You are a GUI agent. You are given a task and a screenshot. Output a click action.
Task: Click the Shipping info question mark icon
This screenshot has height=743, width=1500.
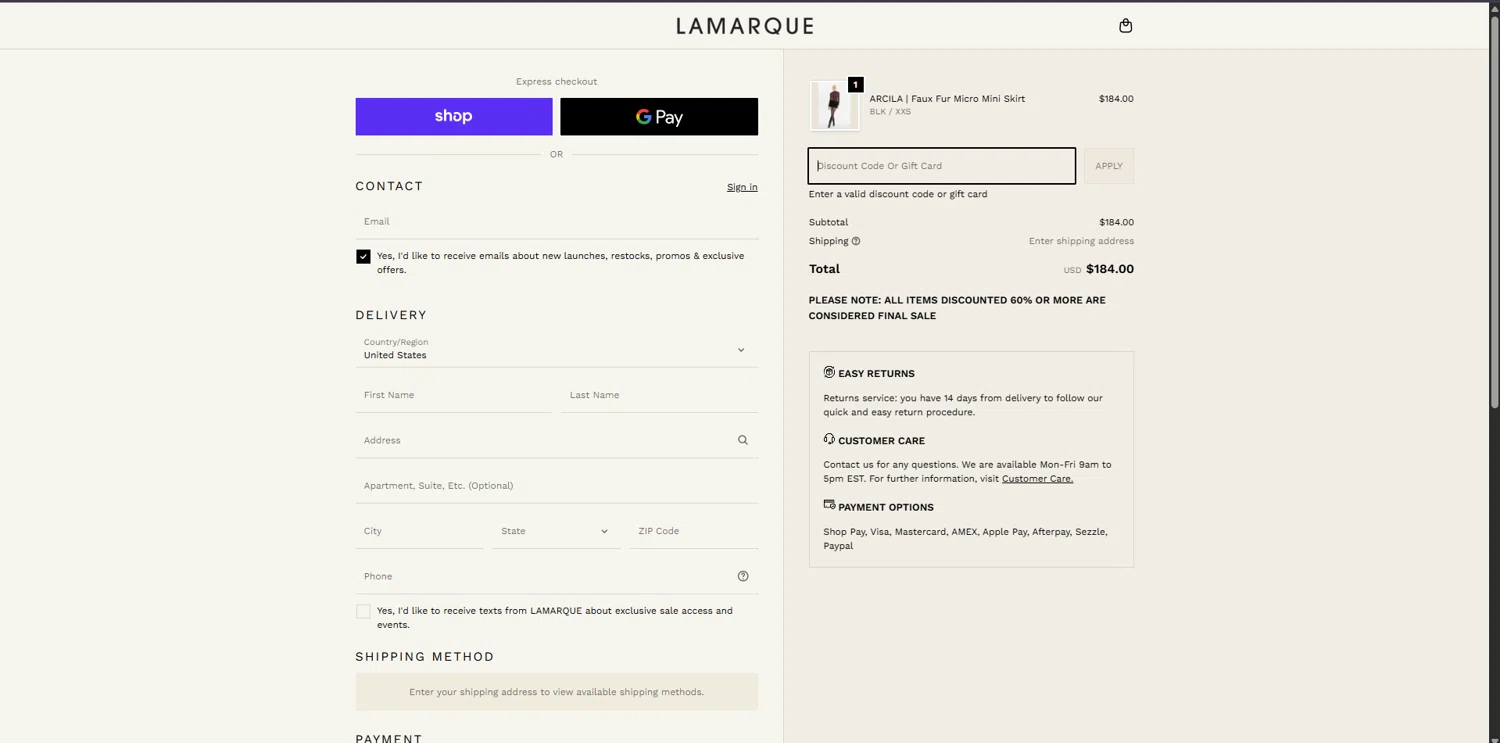[x=856, y=241]
